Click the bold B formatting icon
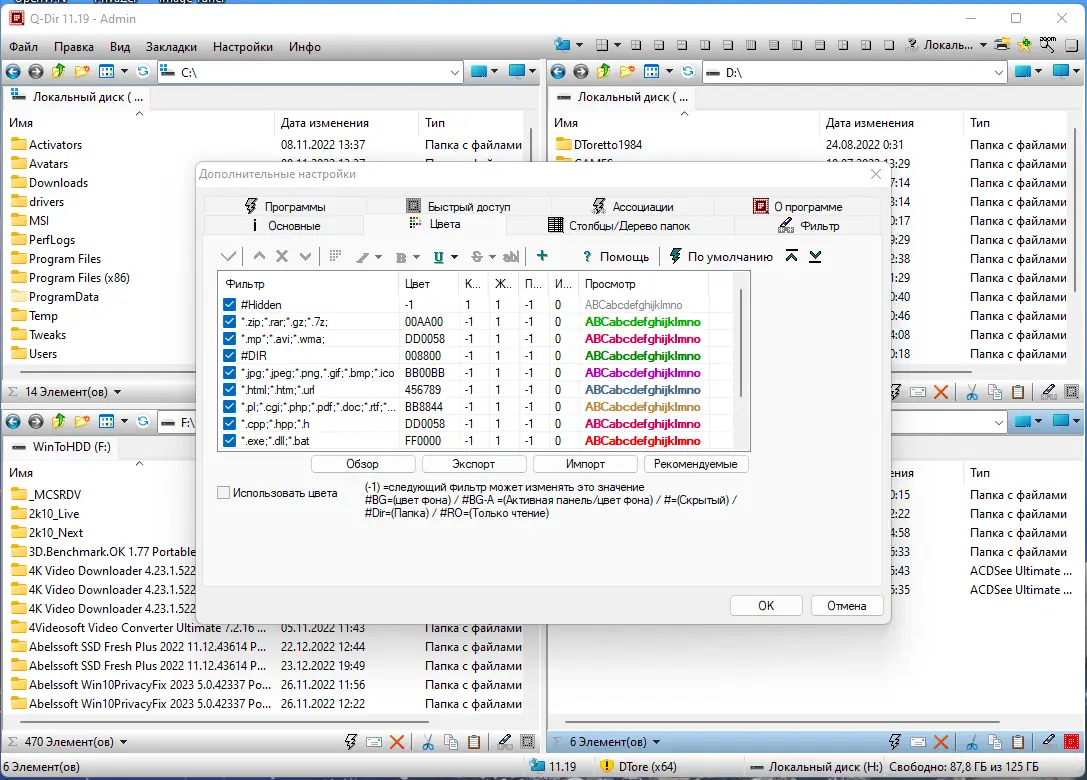 (401, 257)
